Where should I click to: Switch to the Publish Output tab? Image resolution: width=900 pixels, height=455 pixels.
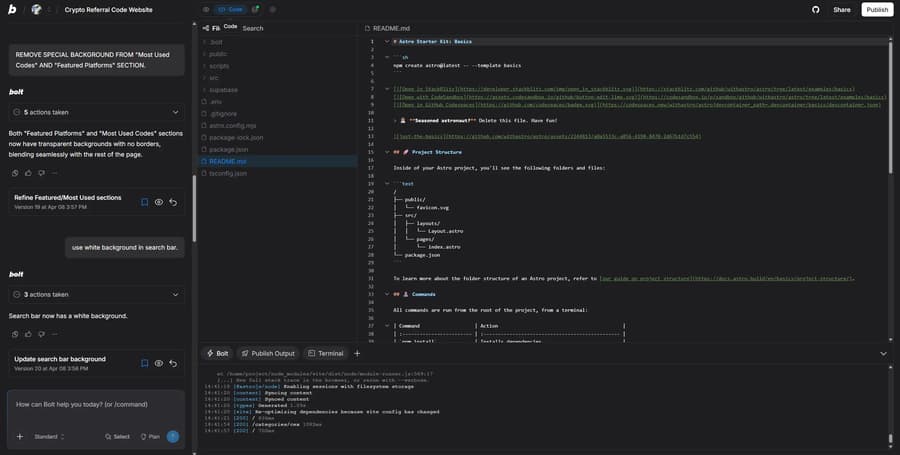267,353
